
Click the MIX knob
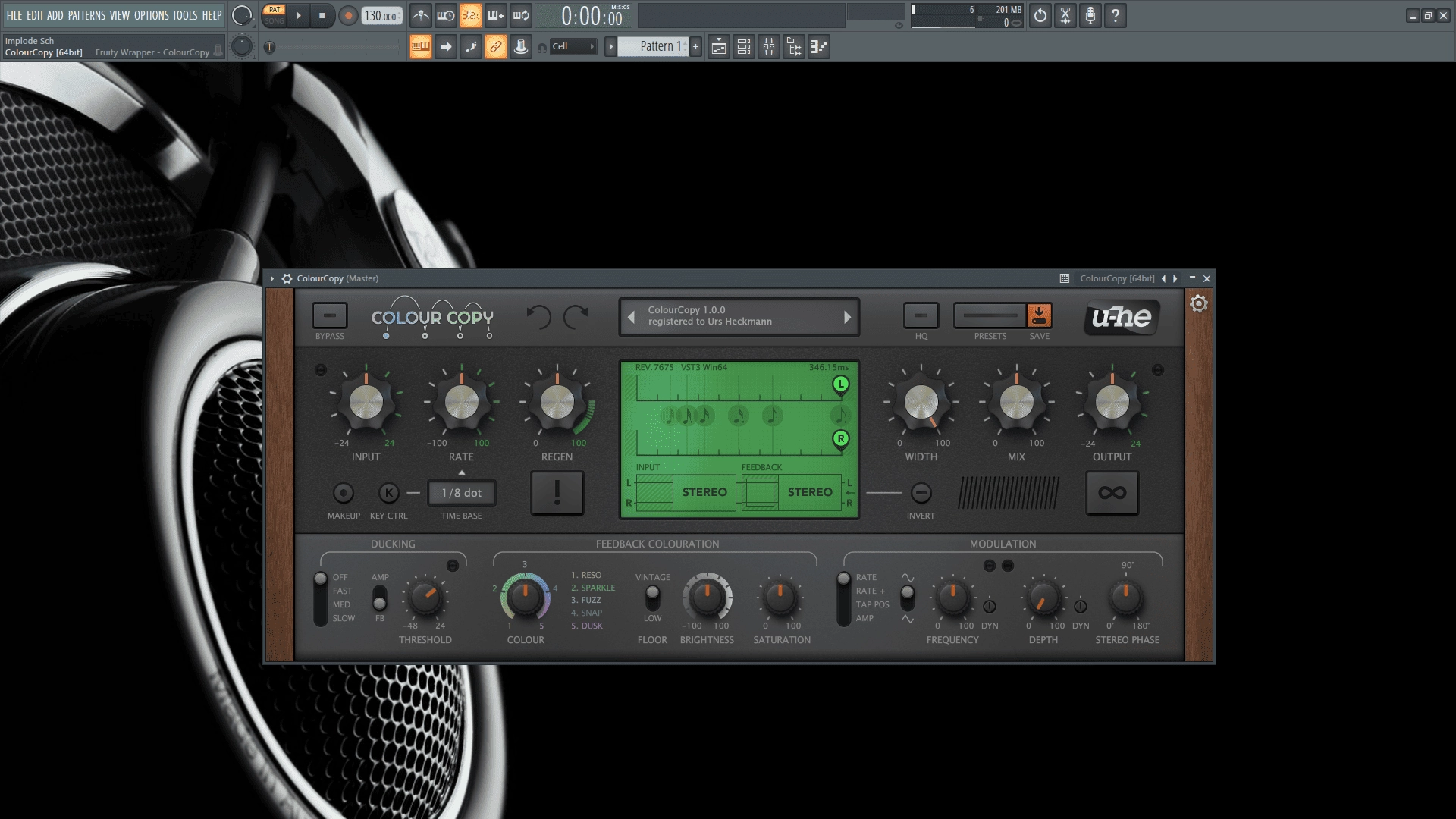pos(1017,403)
